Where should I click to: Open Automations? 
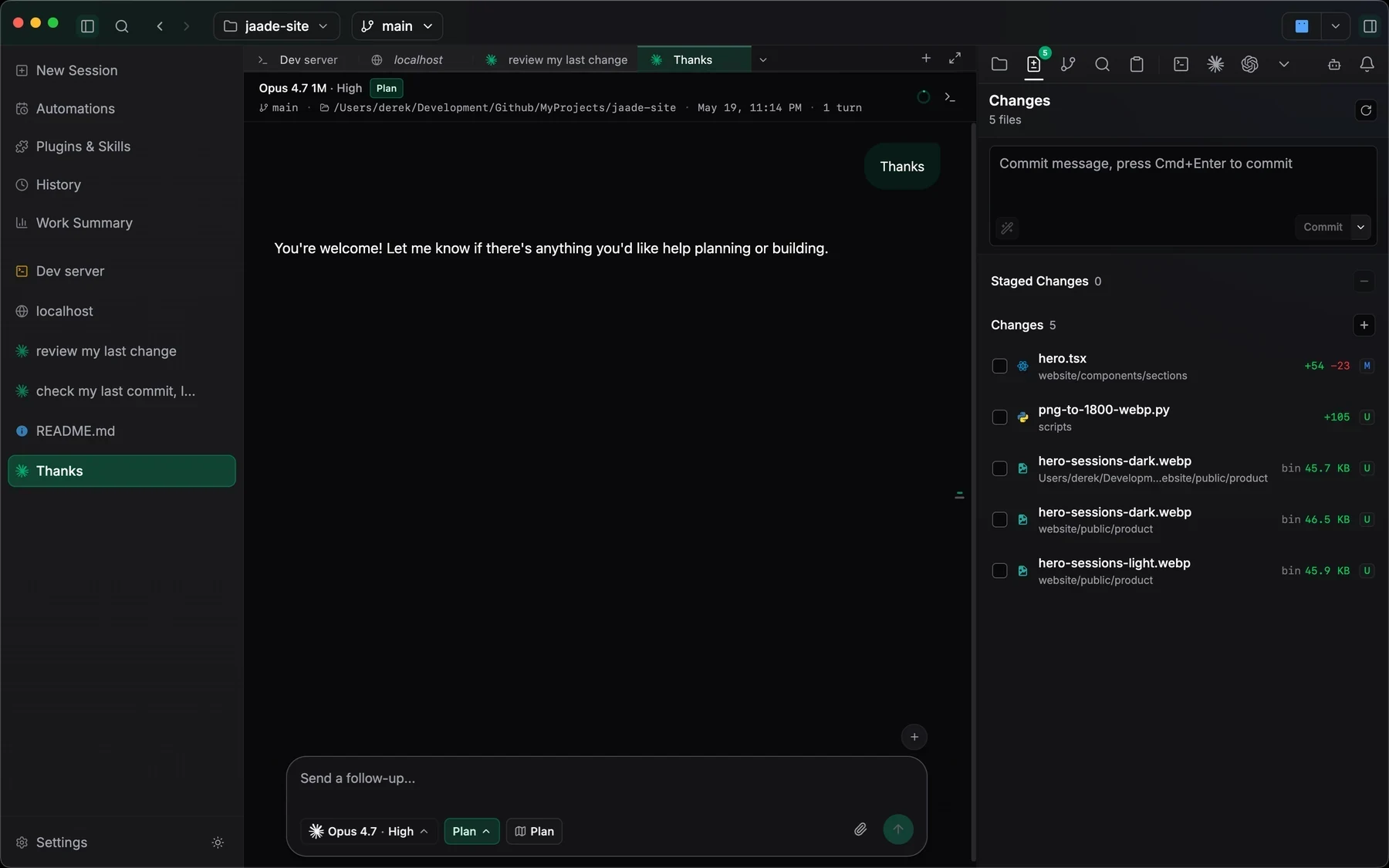122,109
